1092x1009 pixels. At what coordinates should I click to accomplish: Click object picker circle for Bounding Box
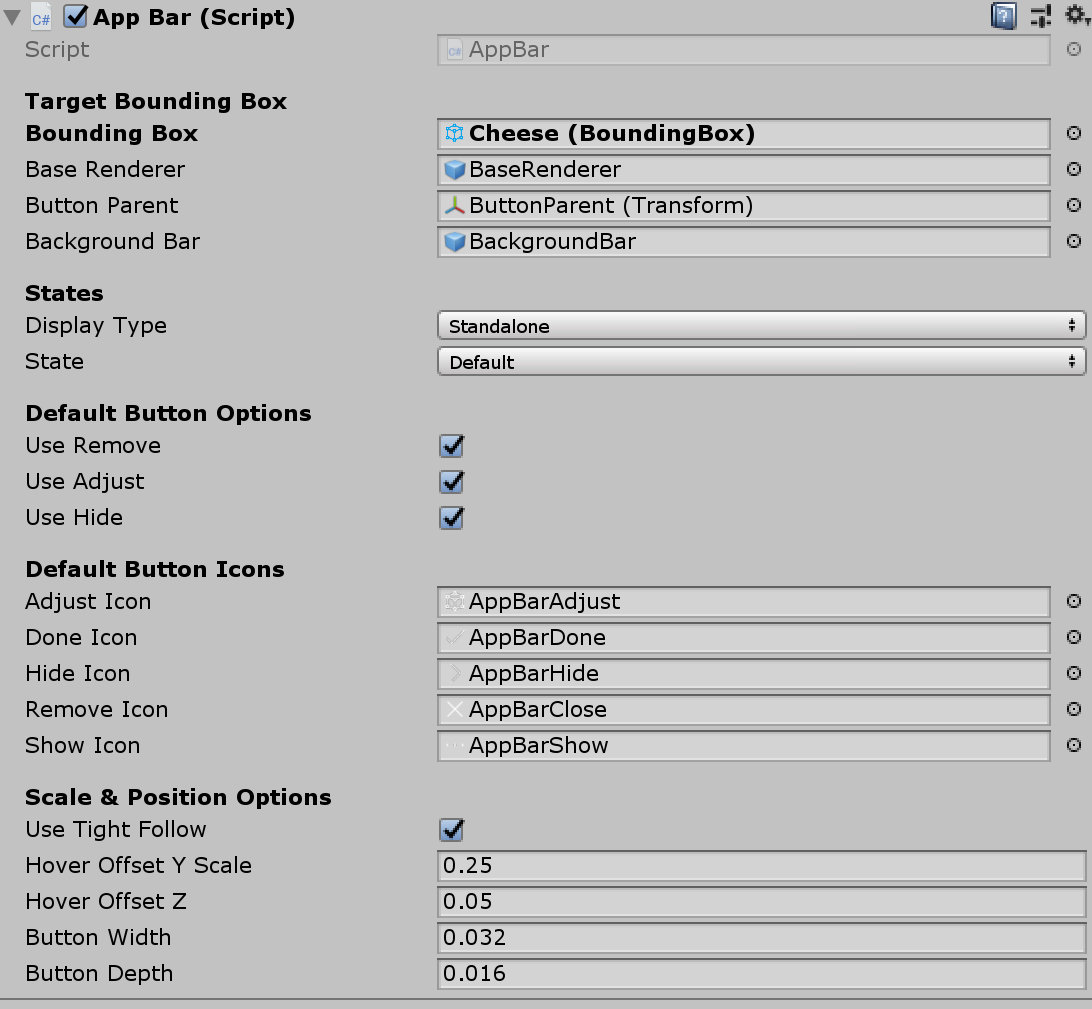coord(1074,134)
